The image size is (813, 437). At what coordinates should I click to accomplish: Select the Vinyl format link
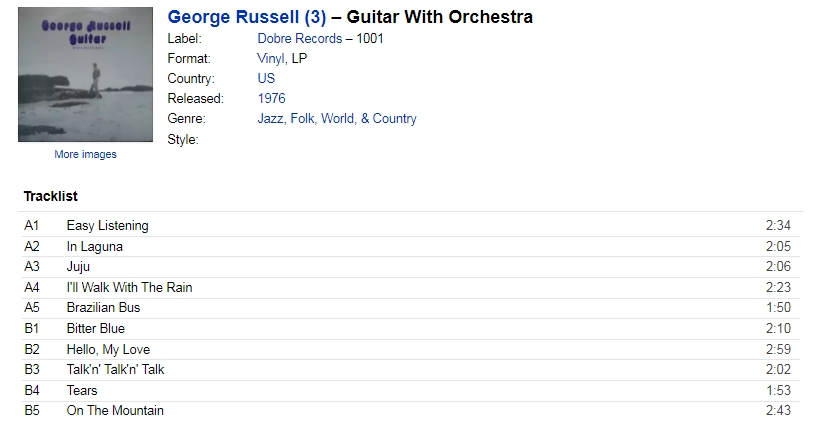tap(271, 59)
